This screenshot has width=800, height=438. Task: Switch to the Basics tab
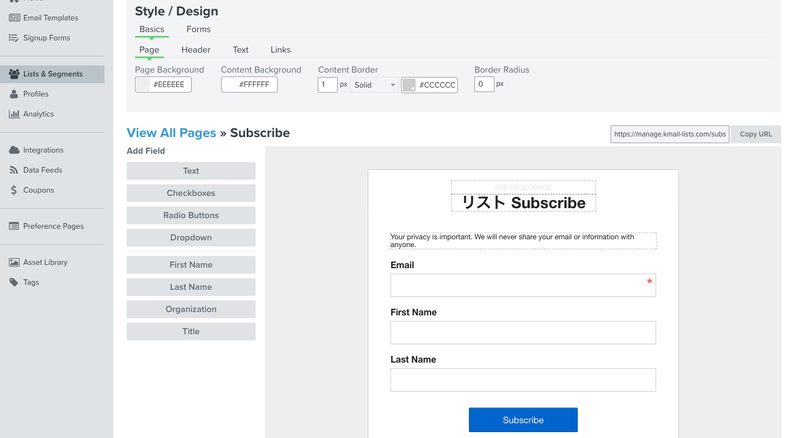pyautogui.click(x=152, y=29)
